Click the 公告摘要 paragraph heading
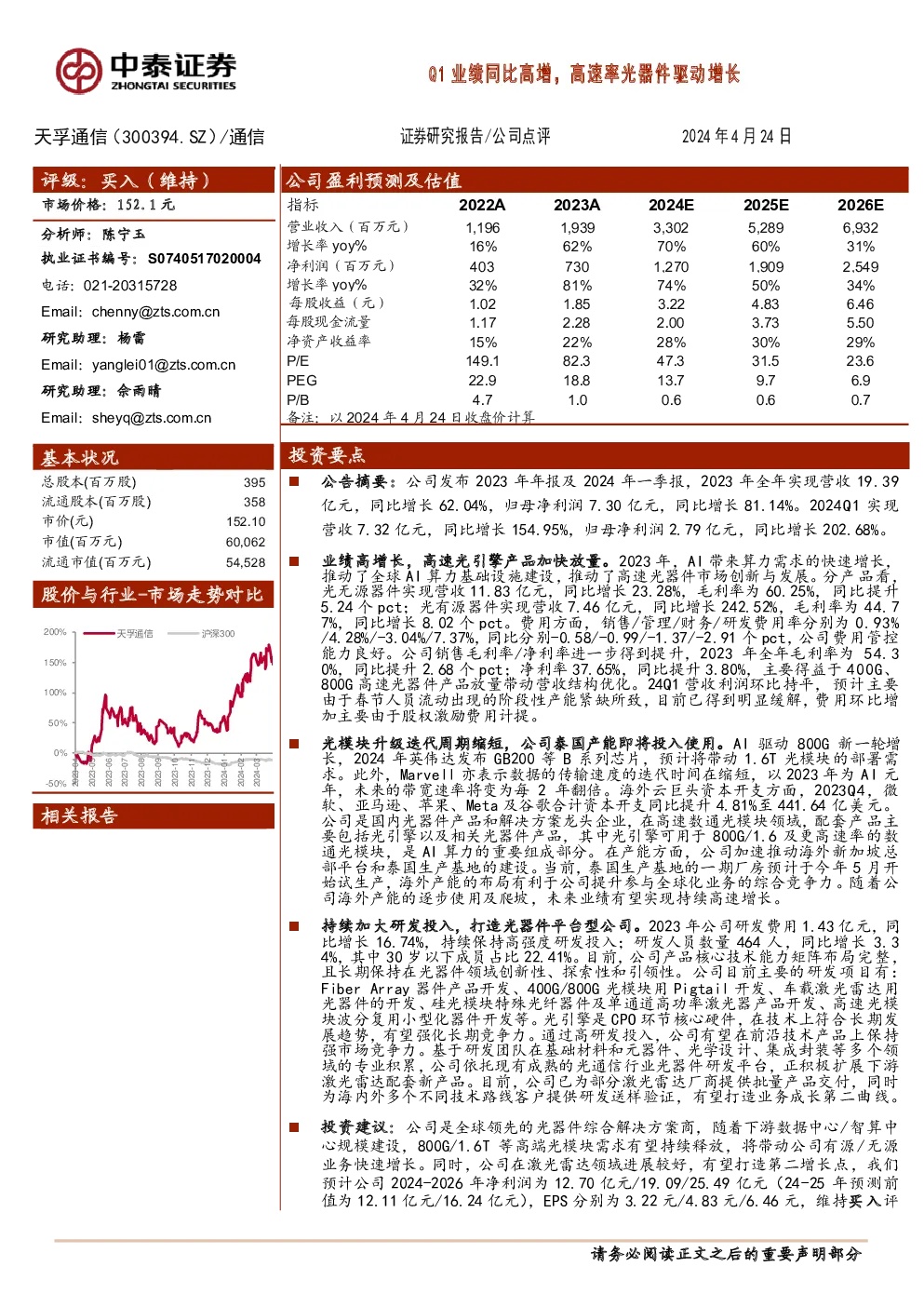Screen dimensions: 924x1307 pyautogui.click(x=358, y=481)
